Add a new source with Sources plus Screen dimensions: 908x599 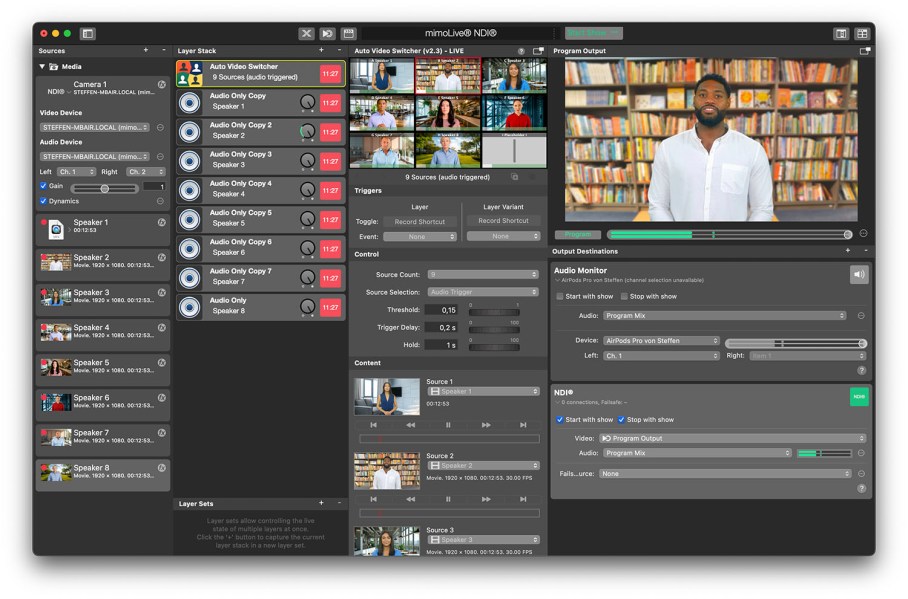(146, 50)
